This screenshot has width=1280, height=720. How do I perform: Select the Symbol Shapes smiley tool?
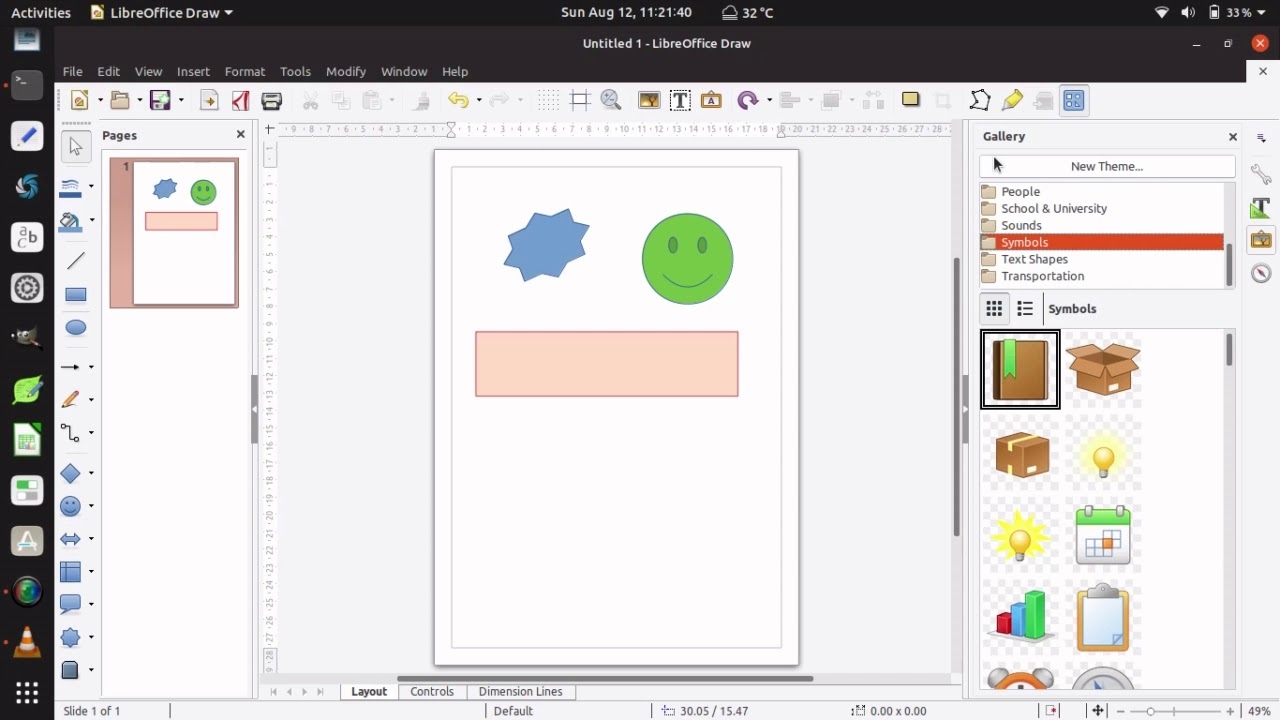point(71,506)
